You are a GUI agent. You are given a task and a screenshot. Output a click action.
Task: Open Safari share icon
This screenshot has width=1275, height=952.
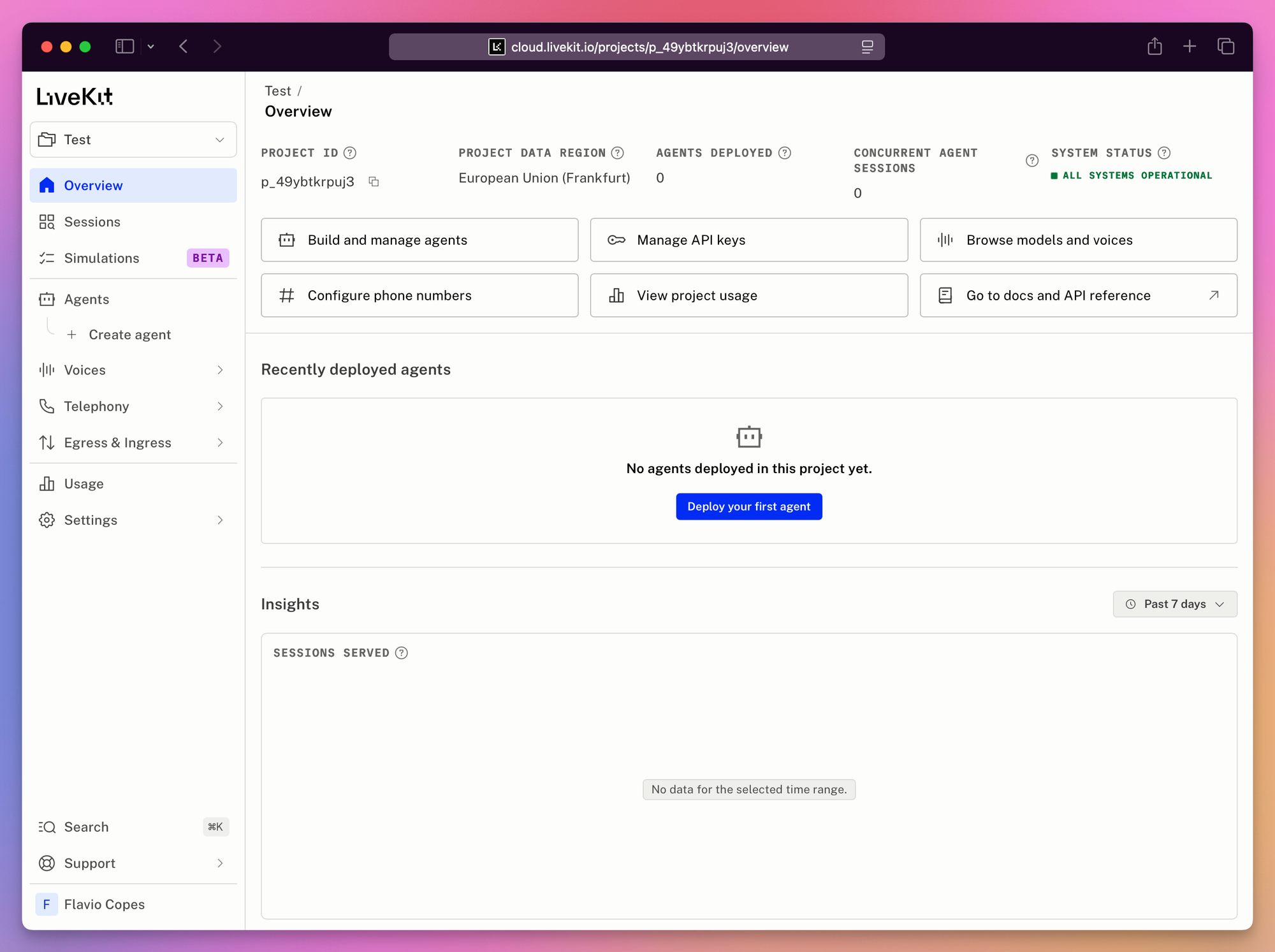[x=1155, y=47]
